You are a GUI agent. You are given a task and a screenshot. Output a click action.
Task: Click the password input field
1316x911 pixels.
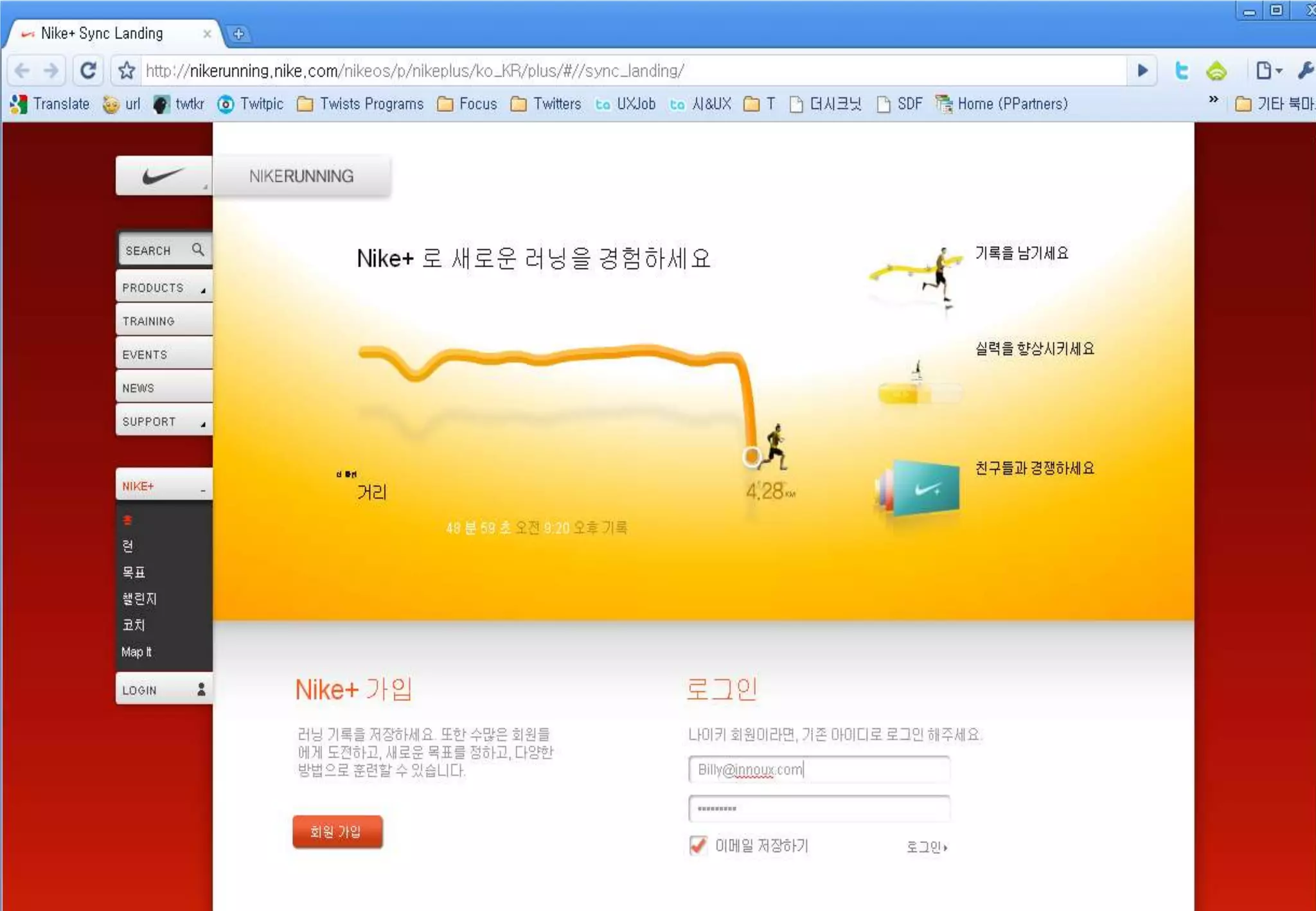coord(819,809)
